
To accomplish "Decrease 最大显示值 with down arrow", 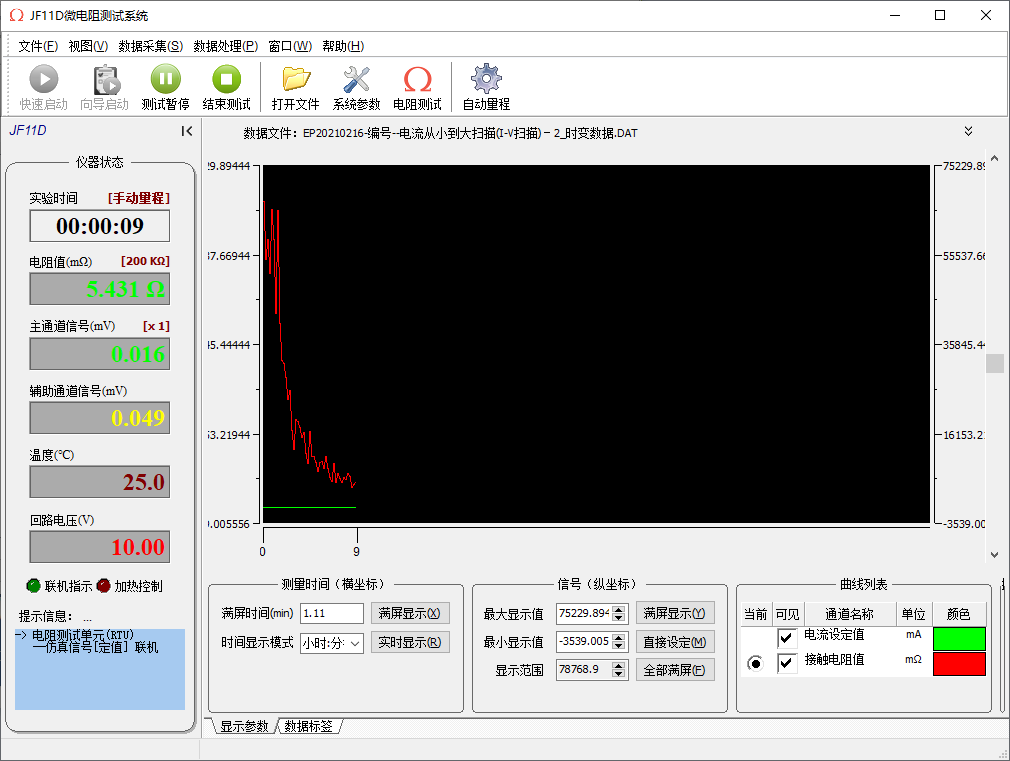I will [619, 617].
